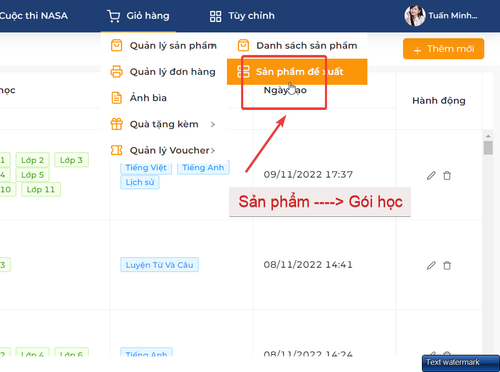Open the Tùy chỉnh menu
500x372 pixels.
(242, 16)
